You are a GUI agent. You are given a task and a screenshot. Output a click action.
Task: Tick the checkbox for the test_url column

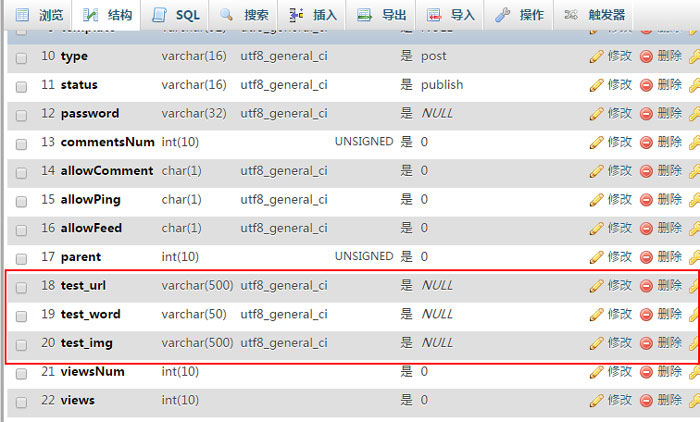pyautogui.click(x=22, y=286)
